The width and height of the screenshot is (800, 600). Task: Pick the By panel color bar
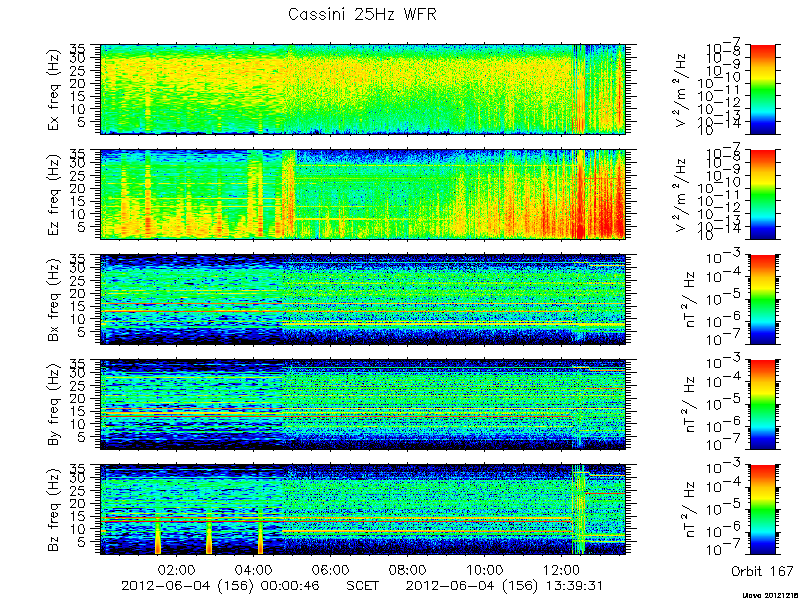coord(762,404)
